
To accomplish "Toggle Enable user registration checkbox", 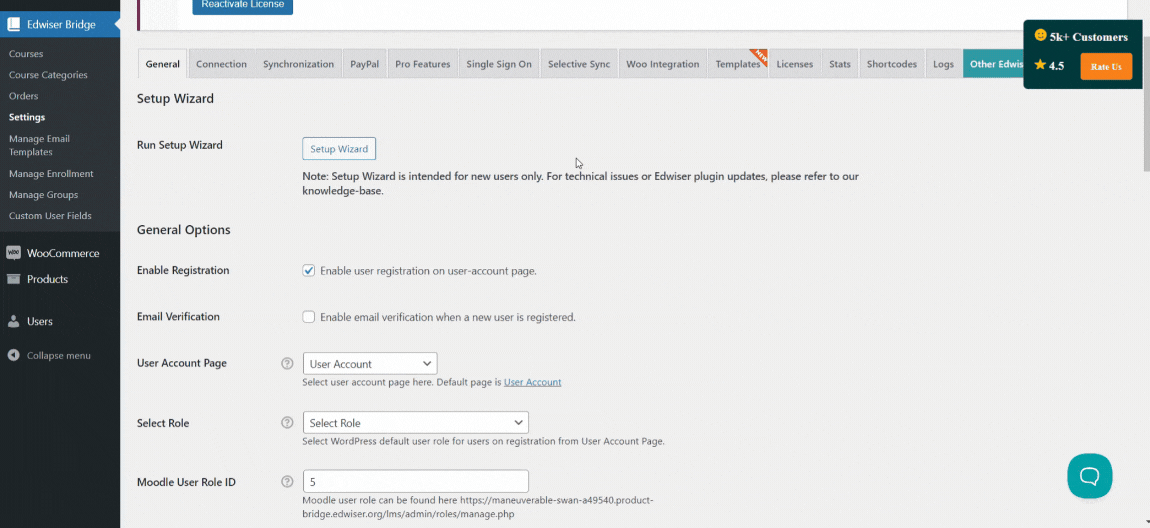I will 309,271.
